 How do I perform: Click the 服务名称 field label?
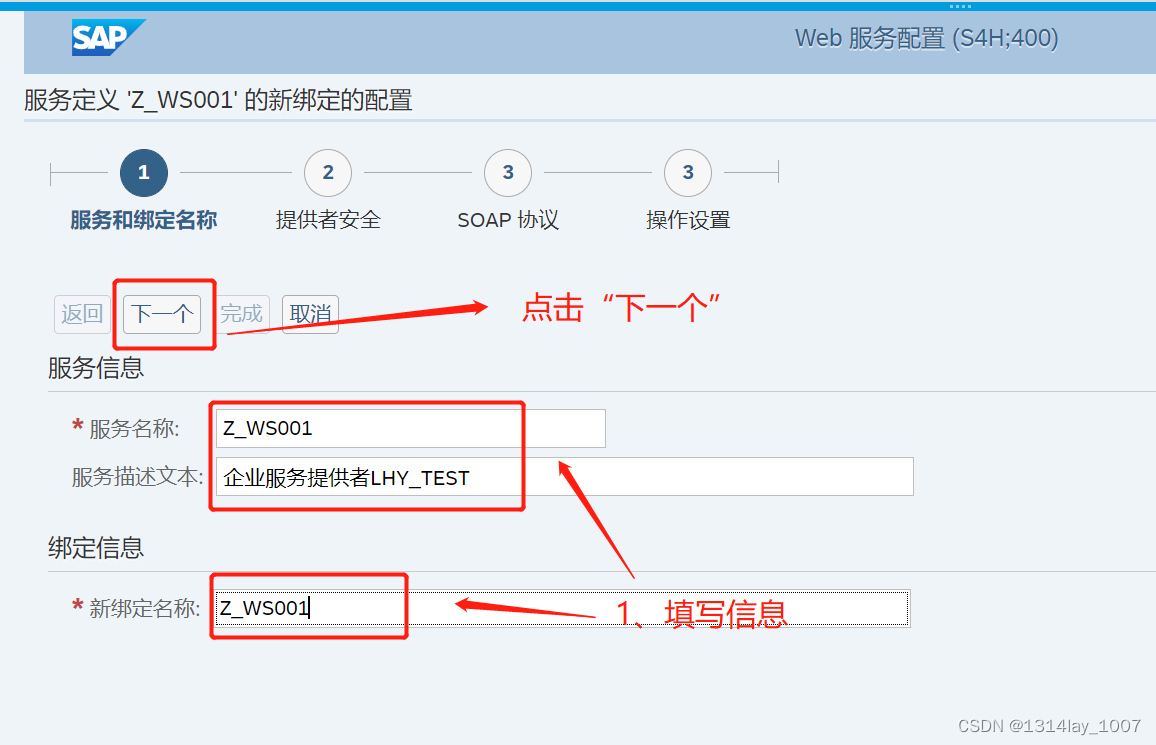(x=133, y=429)
